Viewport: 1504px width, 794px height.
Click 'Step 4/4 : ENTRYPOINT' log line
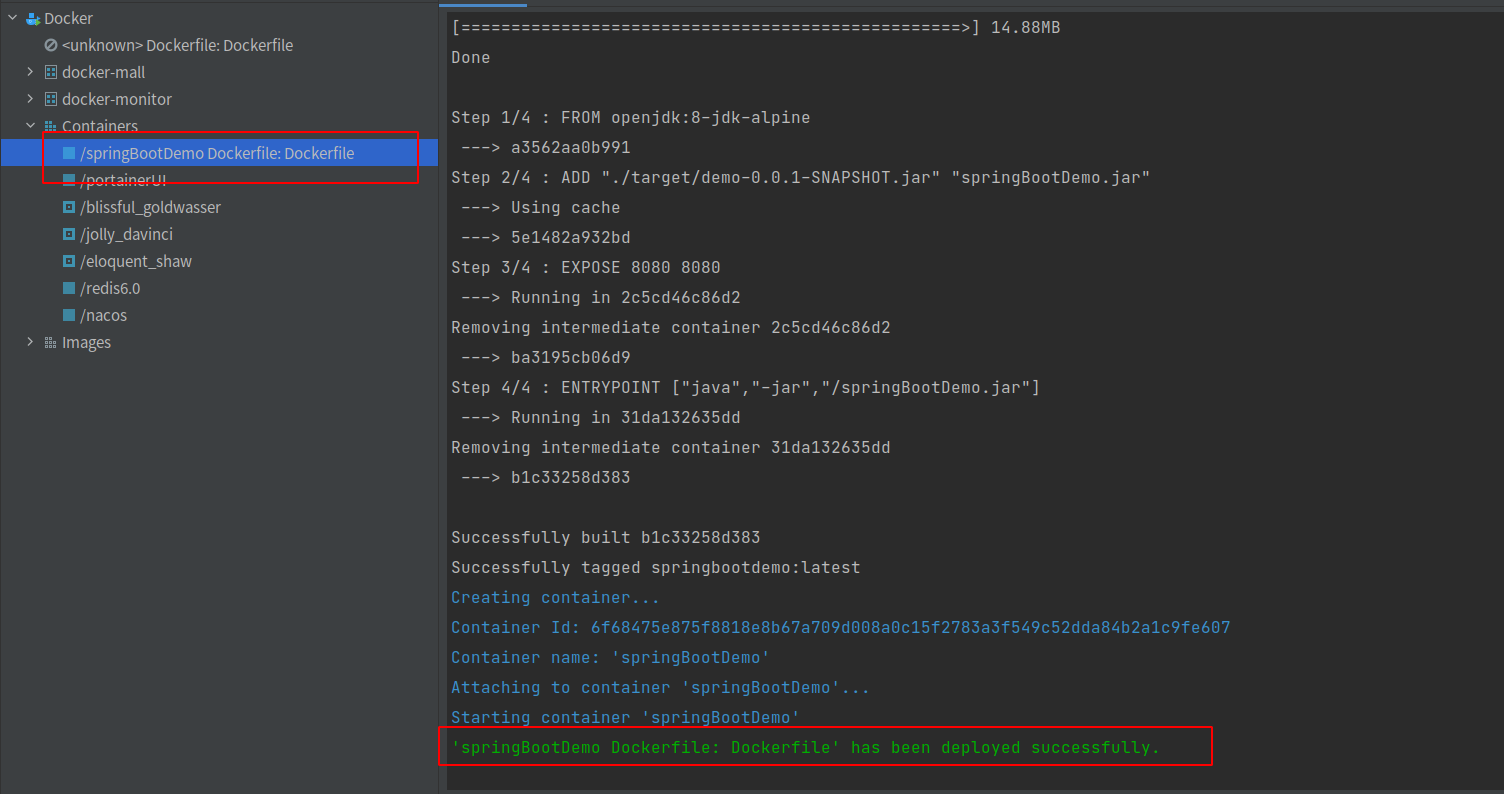tap(745, 388)
